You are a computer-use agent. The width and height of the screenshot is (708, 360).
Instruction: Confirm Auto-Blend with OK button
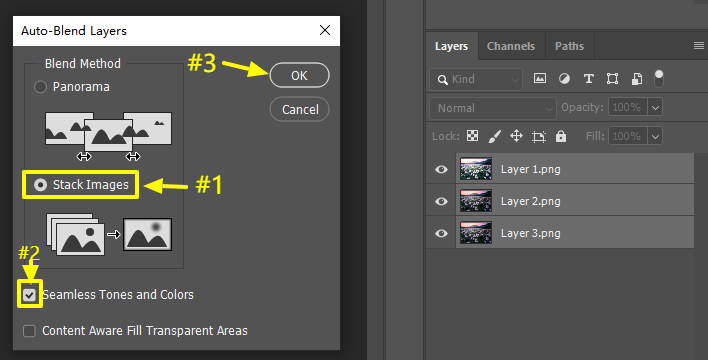(x=299, y=75)
